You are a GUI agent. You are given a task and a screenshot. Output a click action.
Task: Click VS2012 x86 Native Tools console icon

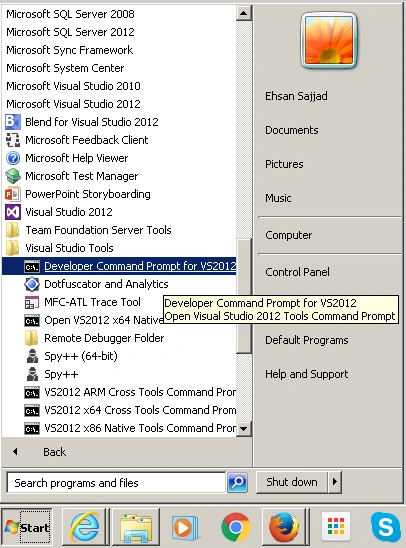pos(31,428)
